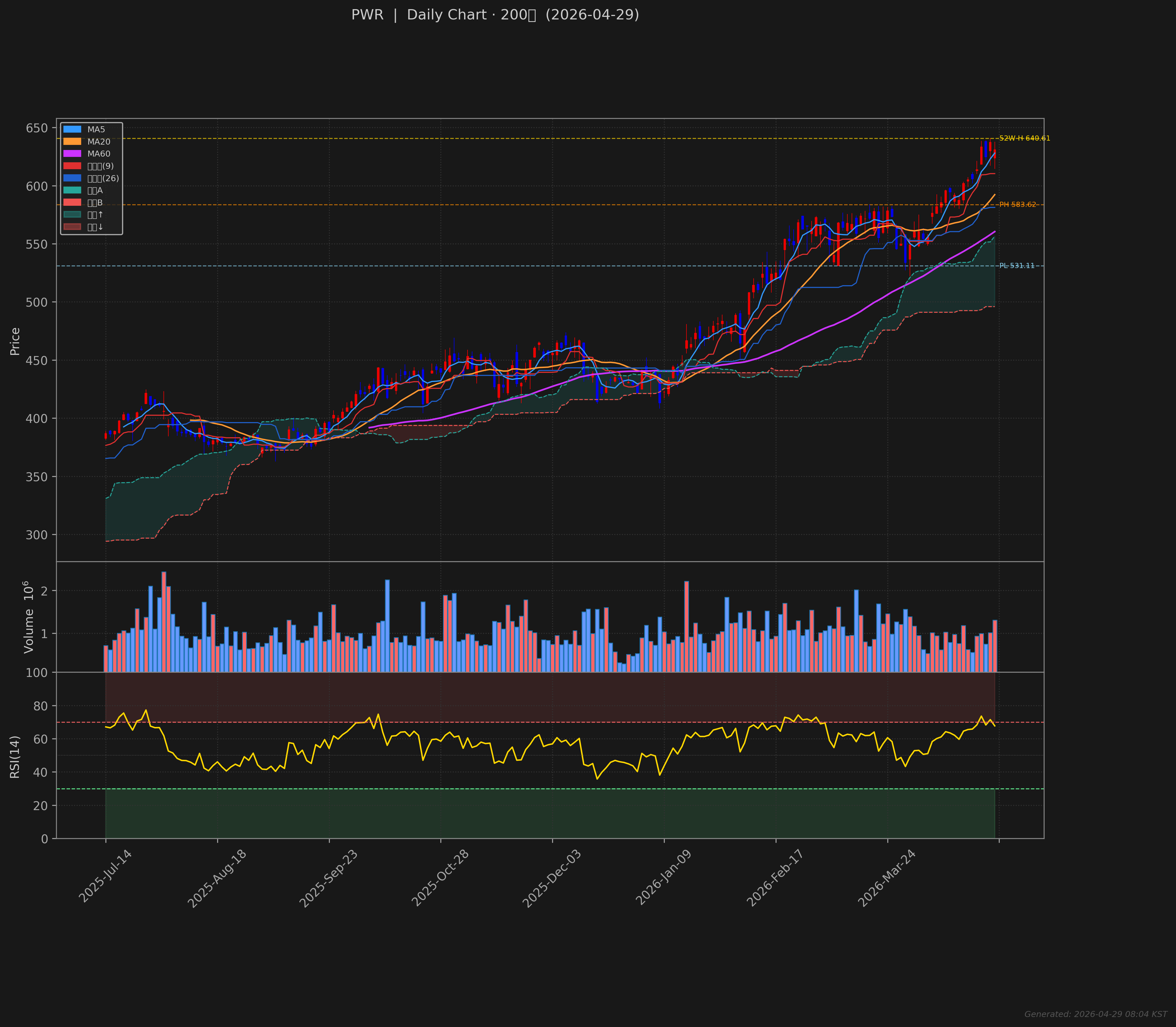Click the MA60 purple legend swatch

click(x=72, y=153)
